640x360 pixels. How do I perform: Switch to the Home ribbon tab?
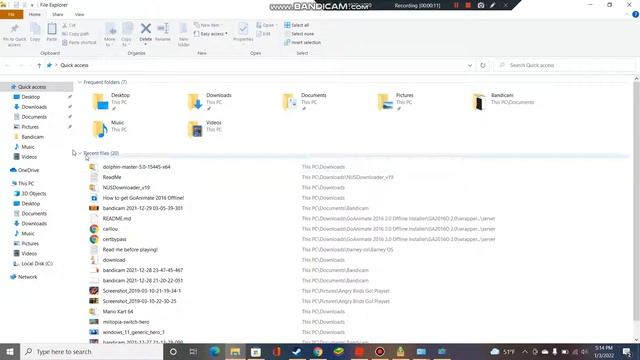click(35, 14)
